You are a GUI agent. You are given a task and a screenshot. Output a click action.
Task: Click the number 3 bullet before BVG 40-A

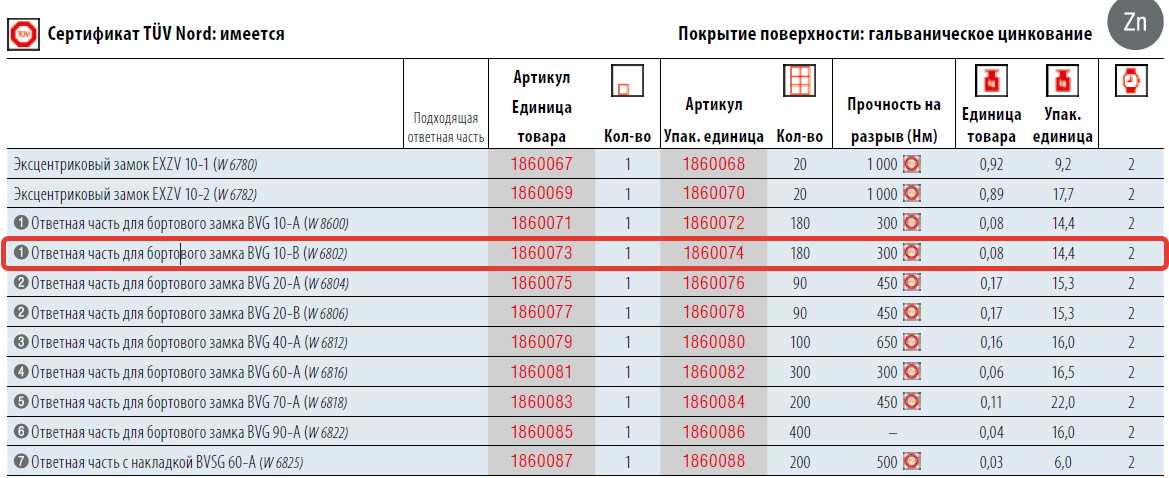pyautogui.click(x=21, y=343)
